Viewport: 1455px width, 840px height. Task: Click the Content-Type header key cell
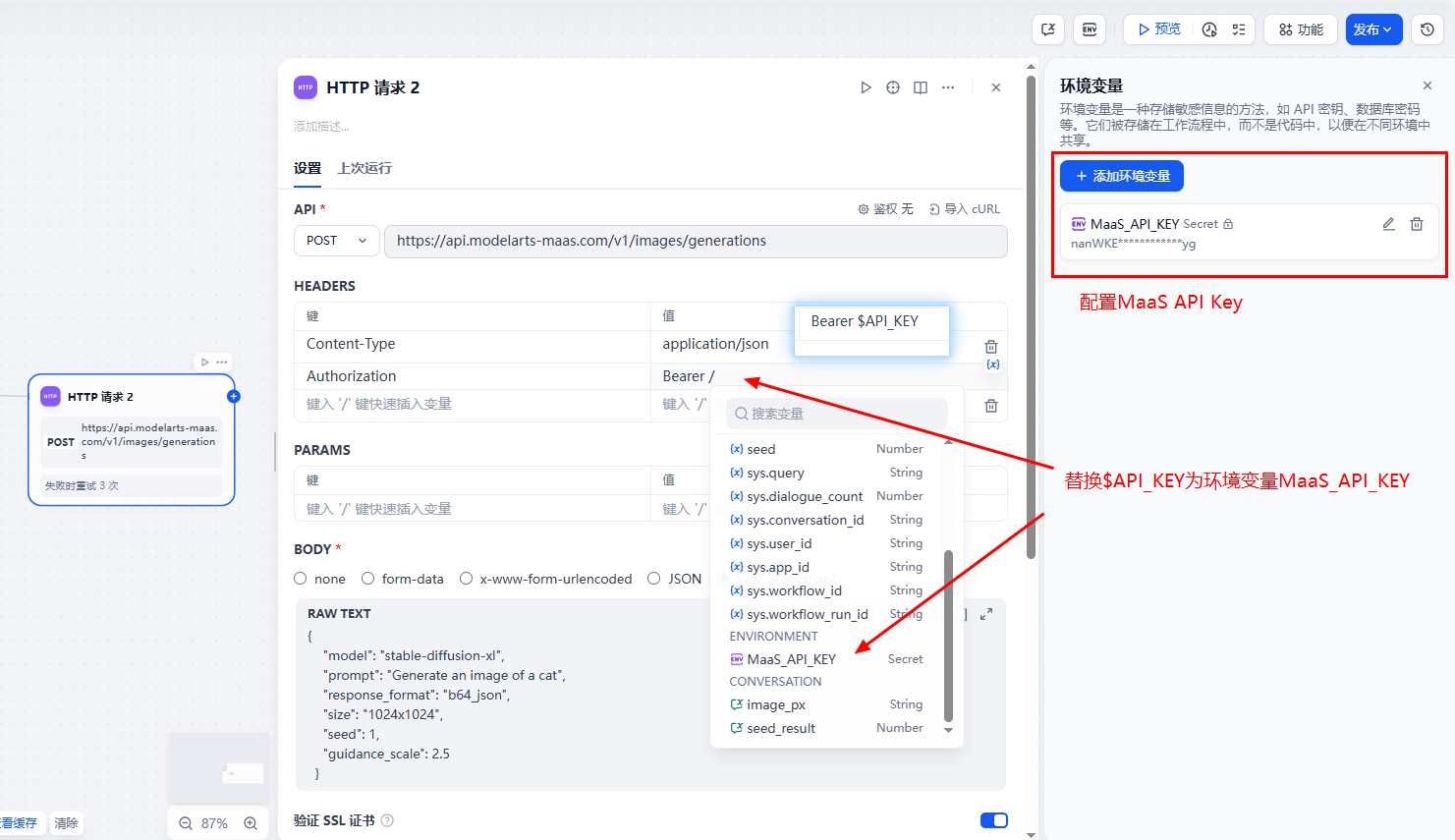pos(472,344)
